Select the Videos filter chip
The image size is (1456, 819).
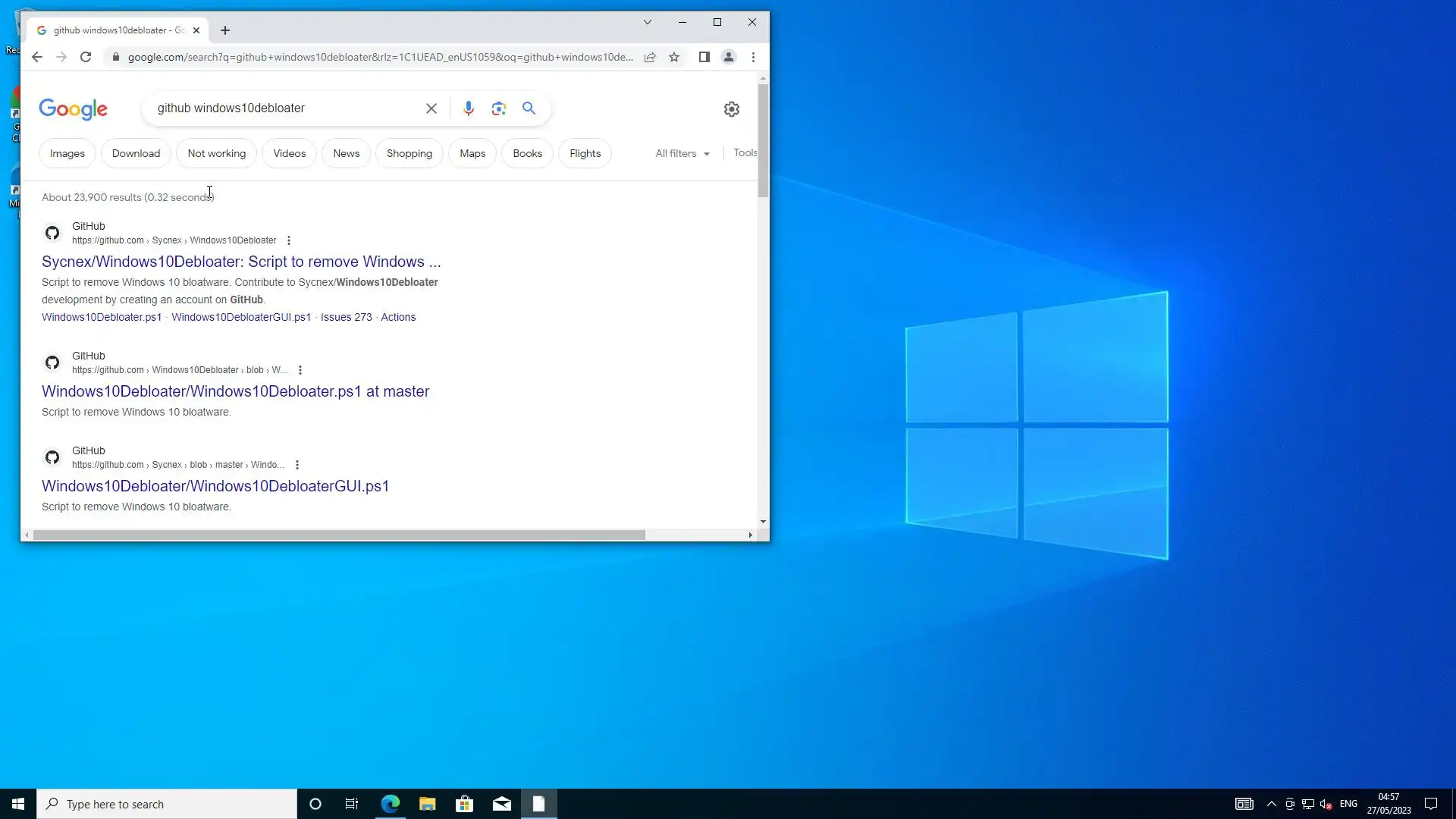tap(289, 153)
